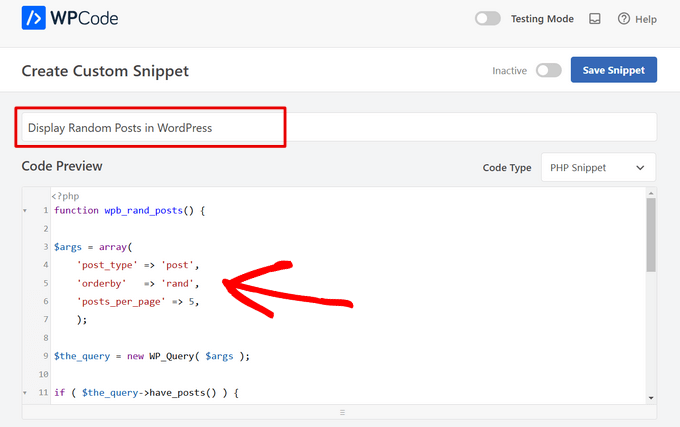Click the code editor scrollbar thumb
This screenshot has width=680, height=427.
pyautogui.click(x=651, y=235)
